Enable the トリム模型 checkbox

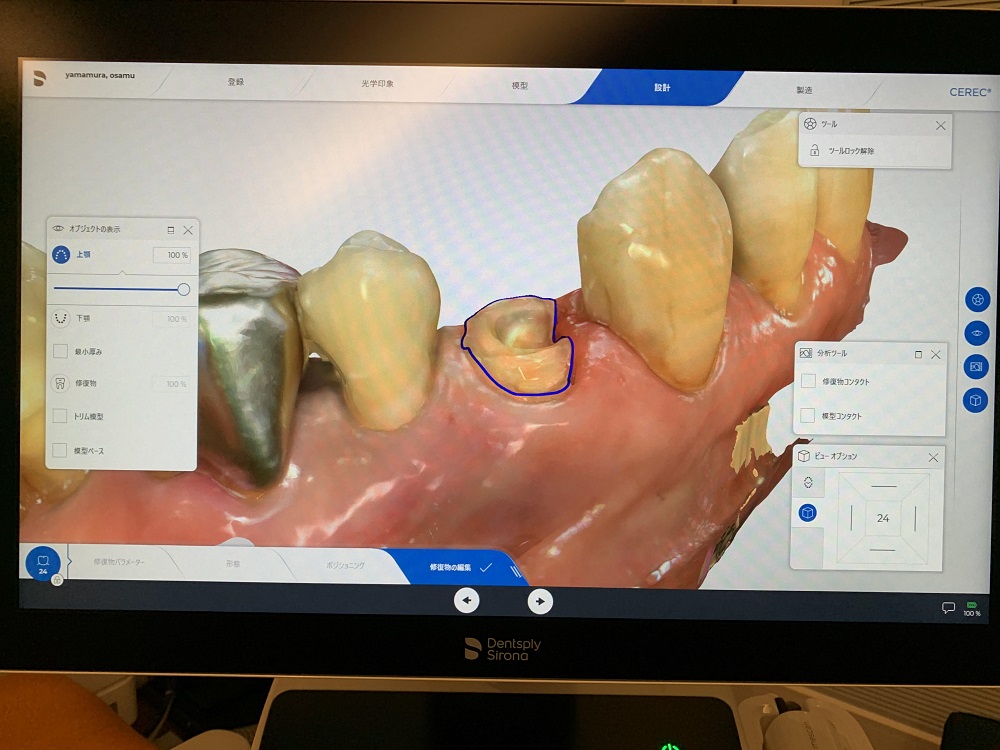click(60, 416)
